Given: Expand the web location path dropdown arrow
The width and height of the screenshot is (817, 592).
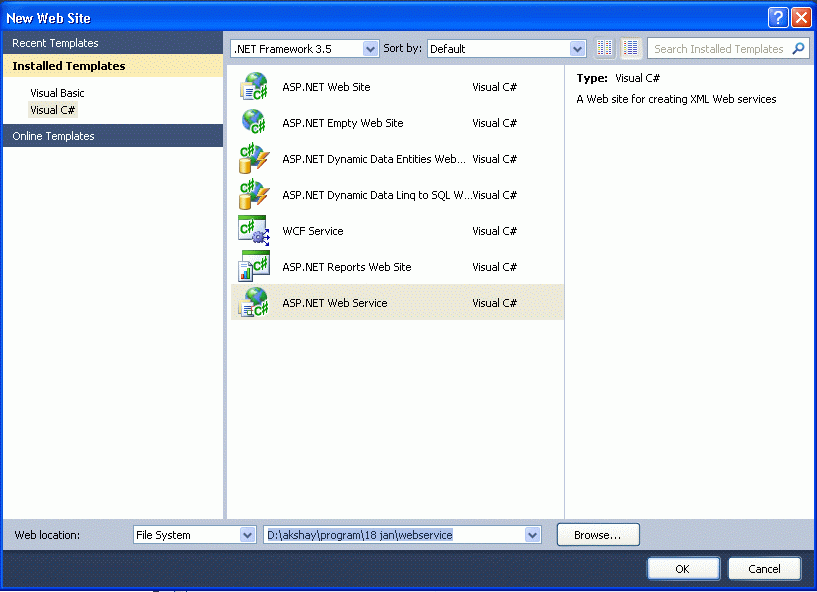Looking at the screenshot, I should coord(532,535).
